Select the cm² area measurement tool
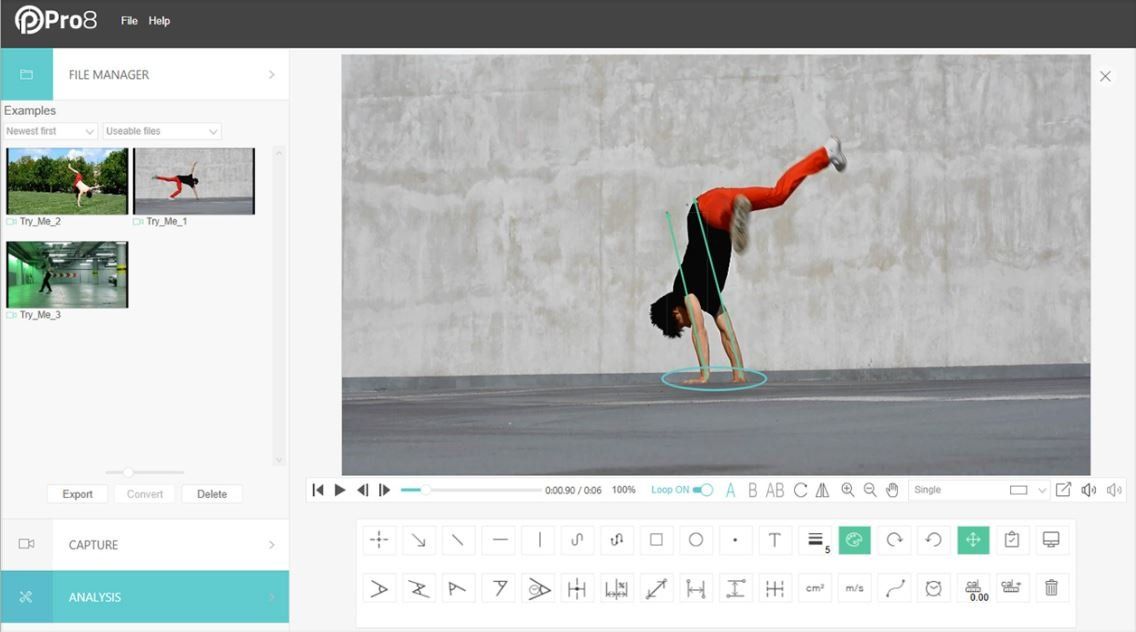Image resolution: width=1136 pixels, height=632 pixels. point(814,588)
